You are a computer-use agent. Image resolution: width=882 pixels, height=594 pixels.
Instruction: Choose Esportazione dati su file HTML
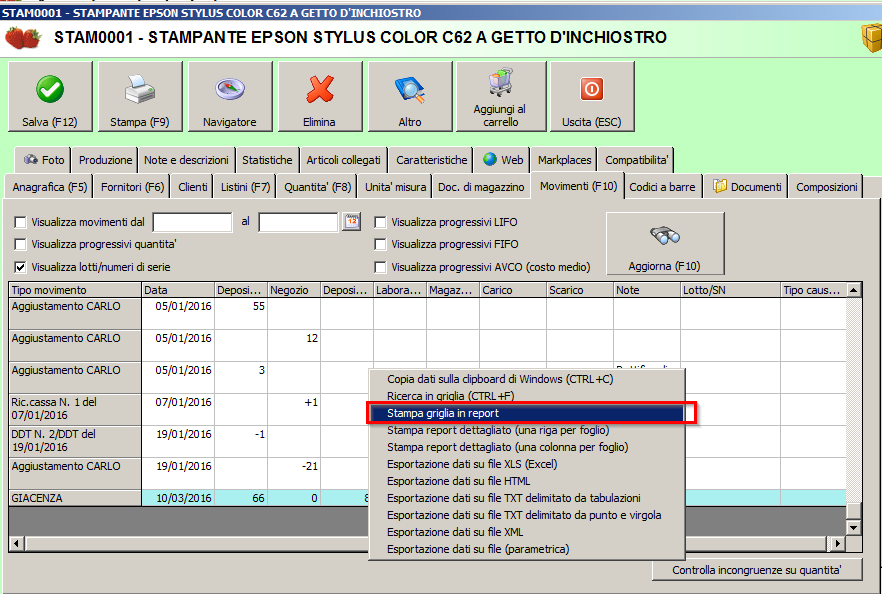(x=526, y=481)
